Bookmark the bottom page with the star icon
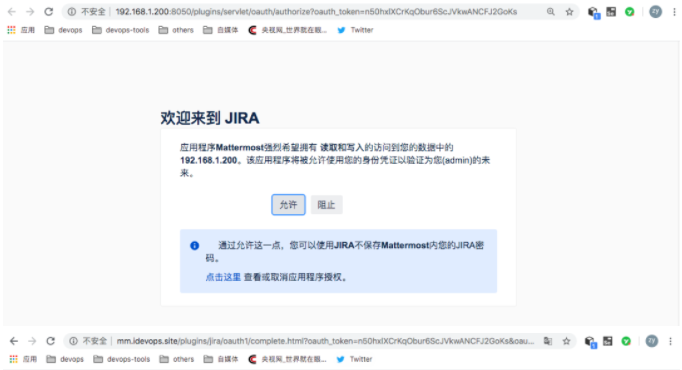The height and width of the screenshot is (370, 682). (x=566, y=341)
